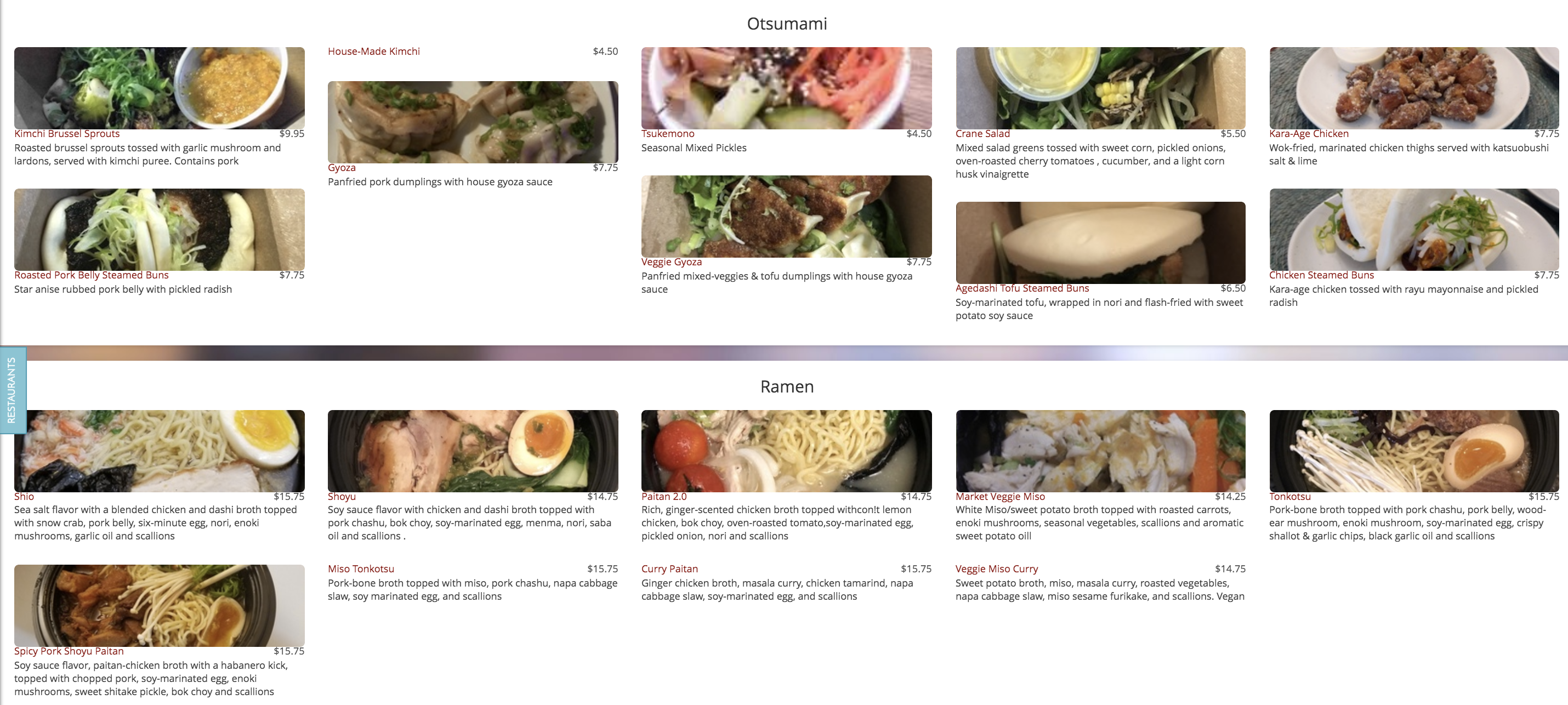This screenshot has width=1568, height=705.
Task: Click the Chicken Steamed Buns photo
Action: click(1413, 230)
